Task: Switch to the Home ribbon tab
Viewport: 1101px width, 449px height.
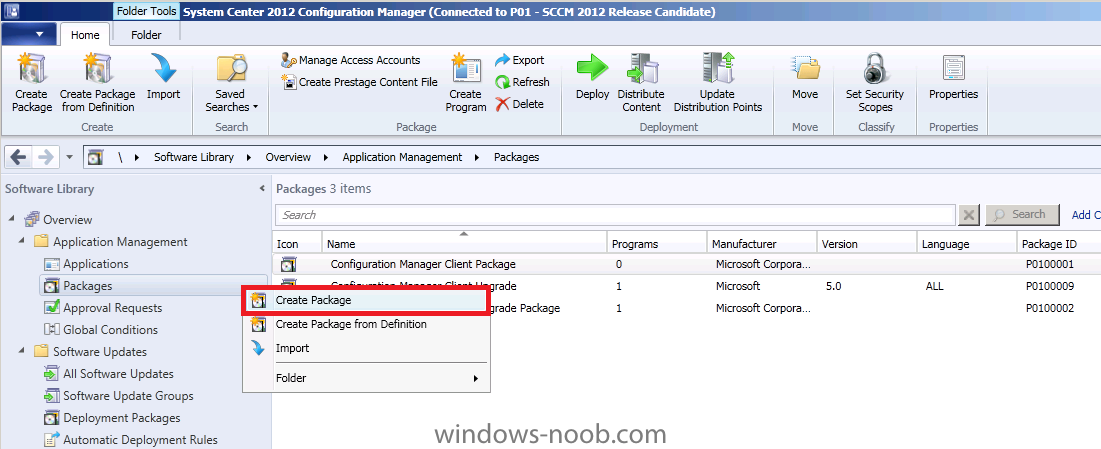Action: tap(85, 35)
